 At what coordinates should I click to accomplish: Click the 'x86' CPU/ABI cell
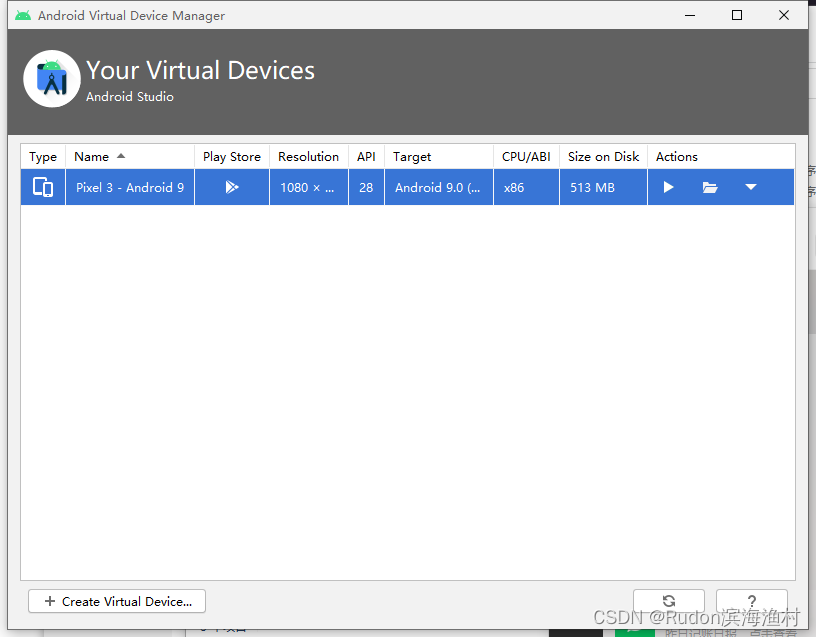pyautogui.click(x=526, y=187)
